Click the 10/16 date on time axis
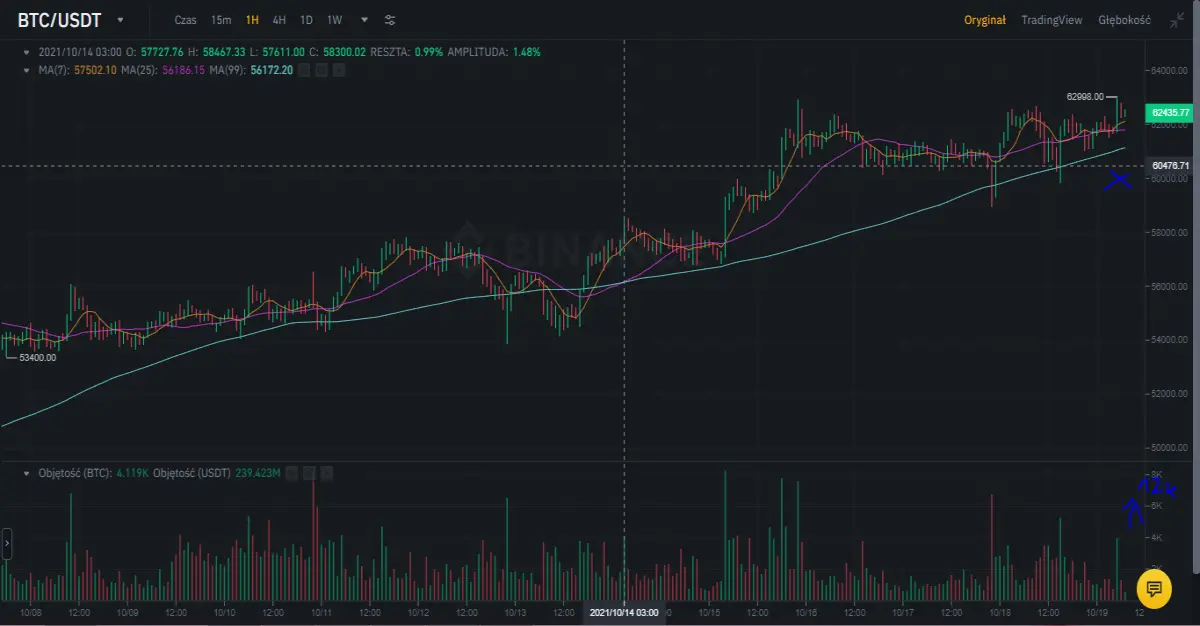The image size is (1200, 626). (x=806, y=611)
